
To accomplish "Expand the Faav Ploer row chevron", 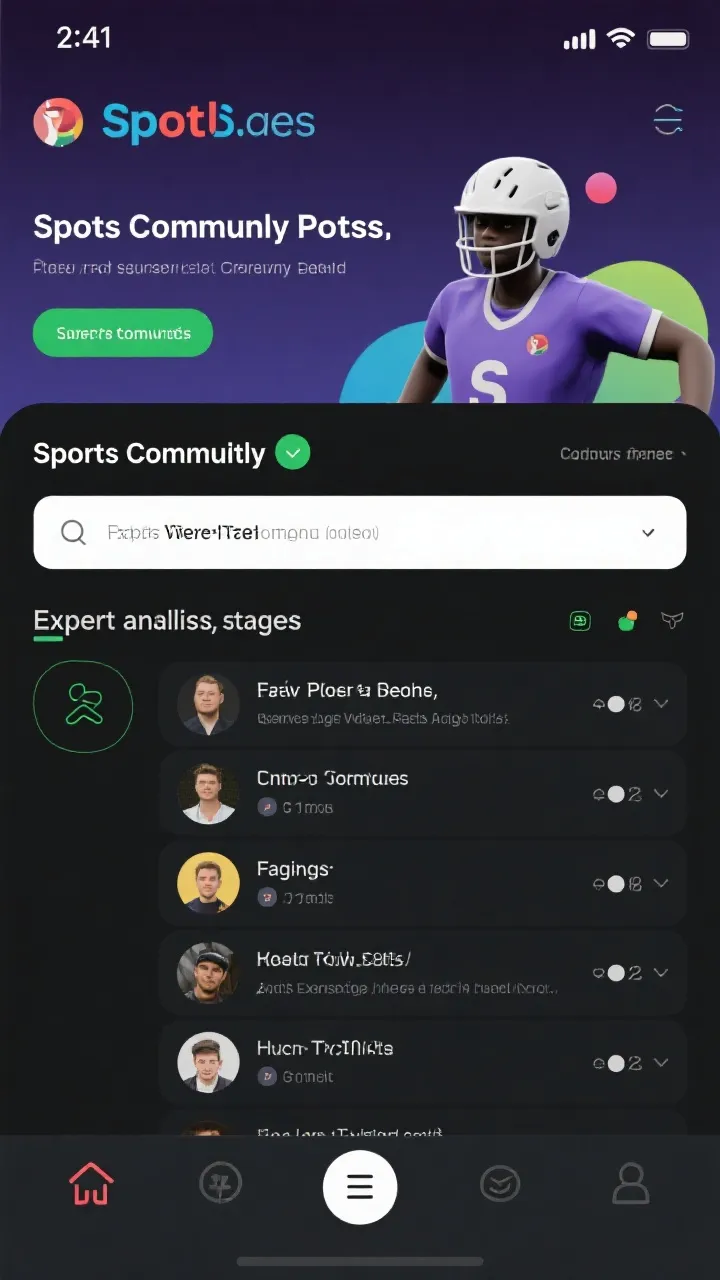I will tap(661, 704).
